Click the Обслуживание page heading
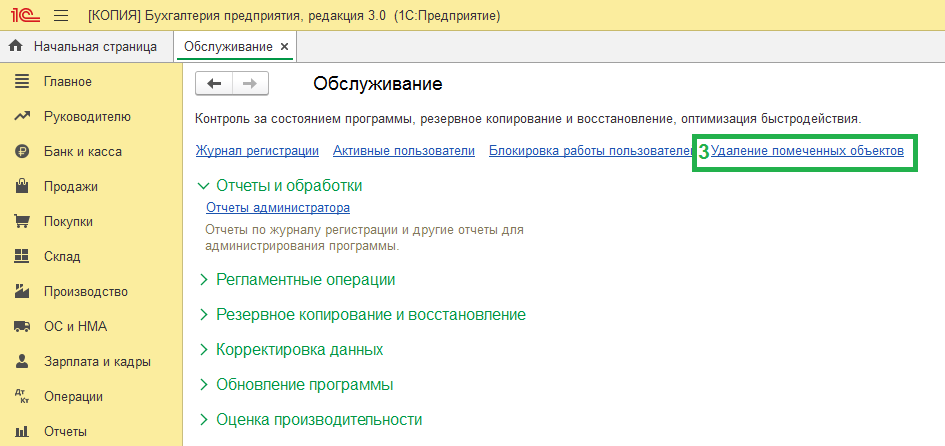The image size is (945, 446). tap(378, 84)
